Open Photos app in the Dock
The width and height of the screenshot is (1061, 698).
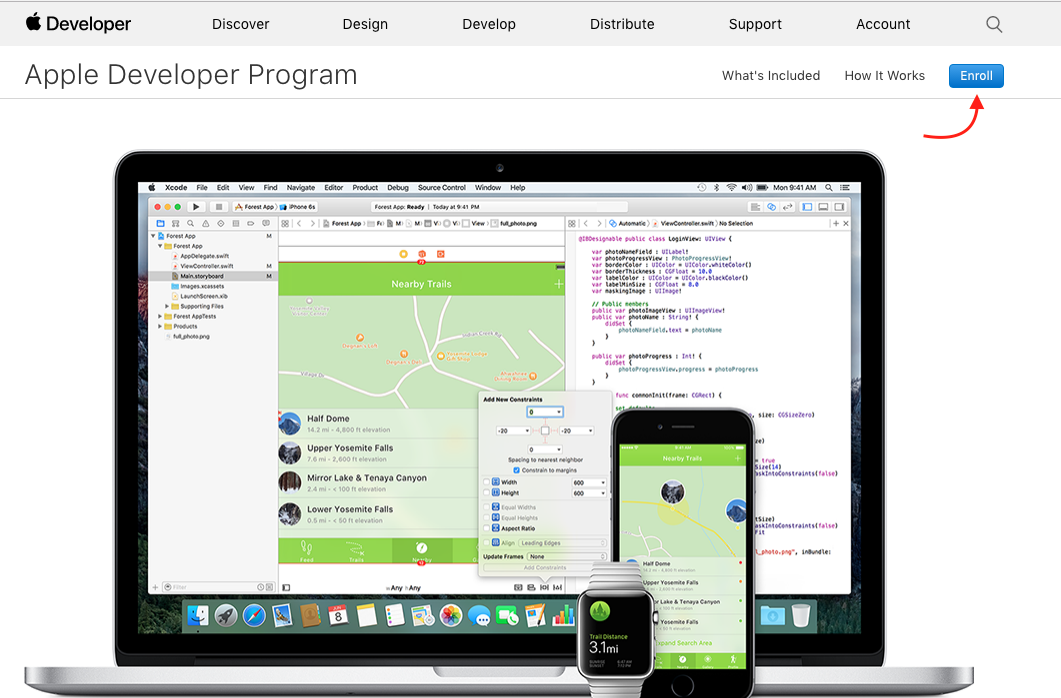451,616
